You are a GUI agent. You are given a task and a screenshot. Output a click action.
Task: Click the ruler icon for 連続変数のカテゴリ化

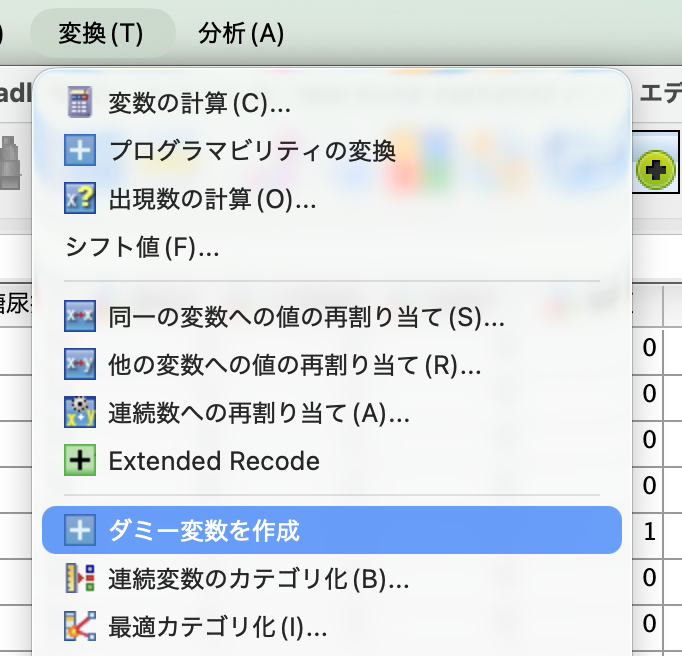[x=80, y=578]
